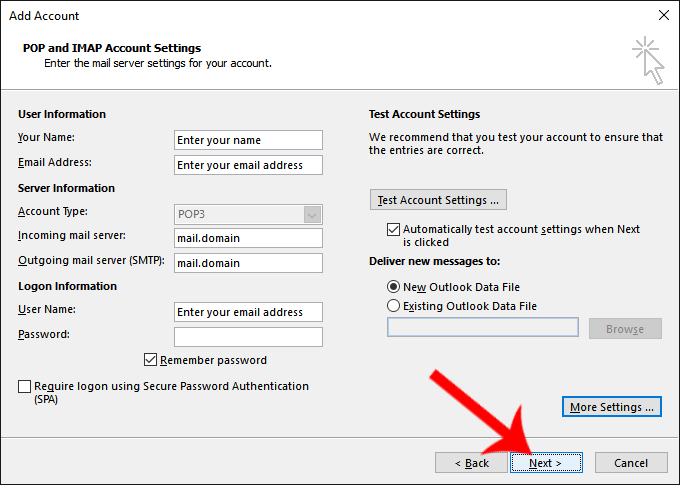The image size is (680, 485).
Task: Select New Outlook Data File radio
Action: [393, 287]
